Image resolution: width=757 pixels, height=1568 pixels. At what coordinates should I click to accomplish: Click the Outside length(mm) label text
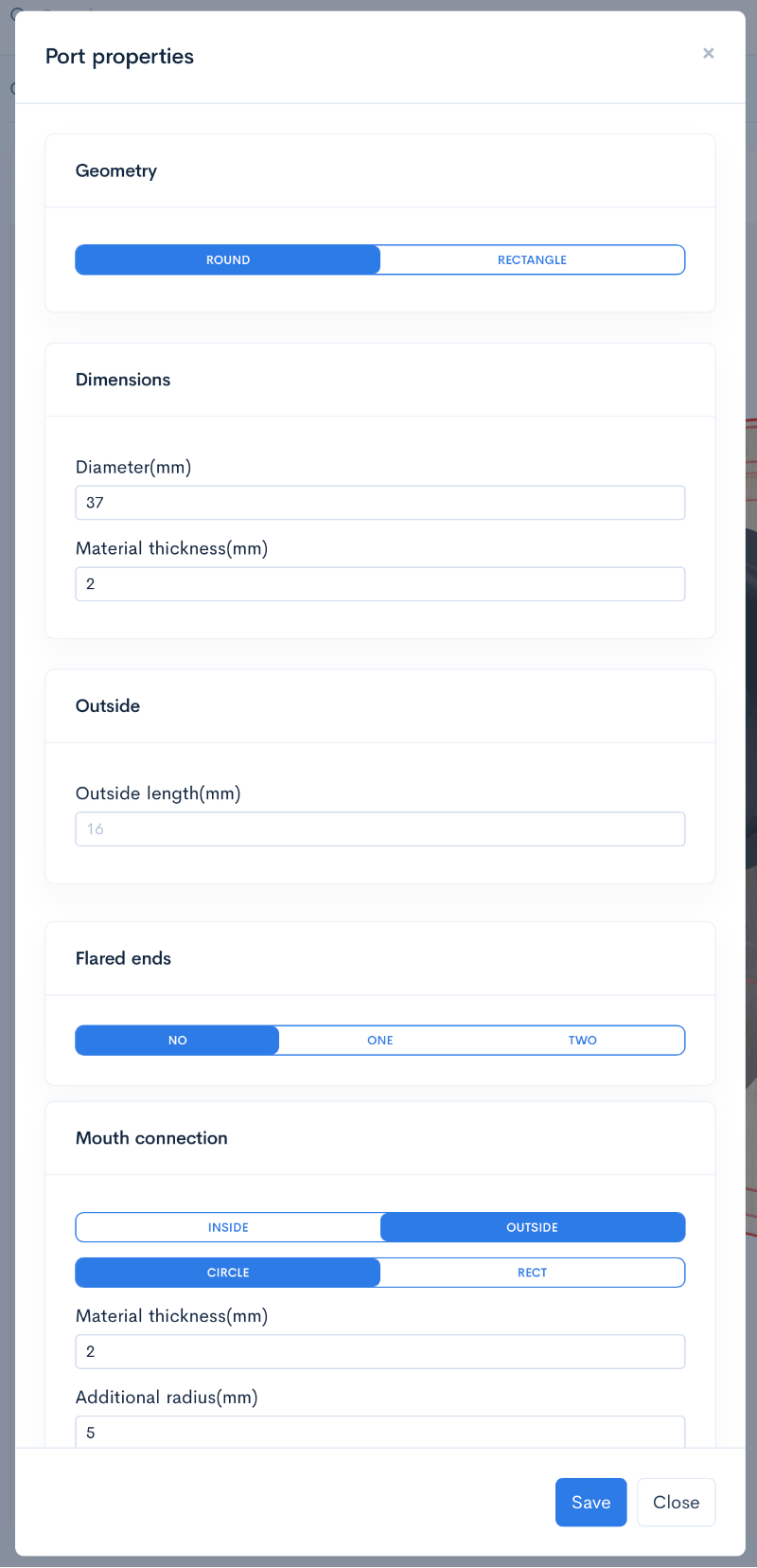pyautogui.click(x=158, y=793)
